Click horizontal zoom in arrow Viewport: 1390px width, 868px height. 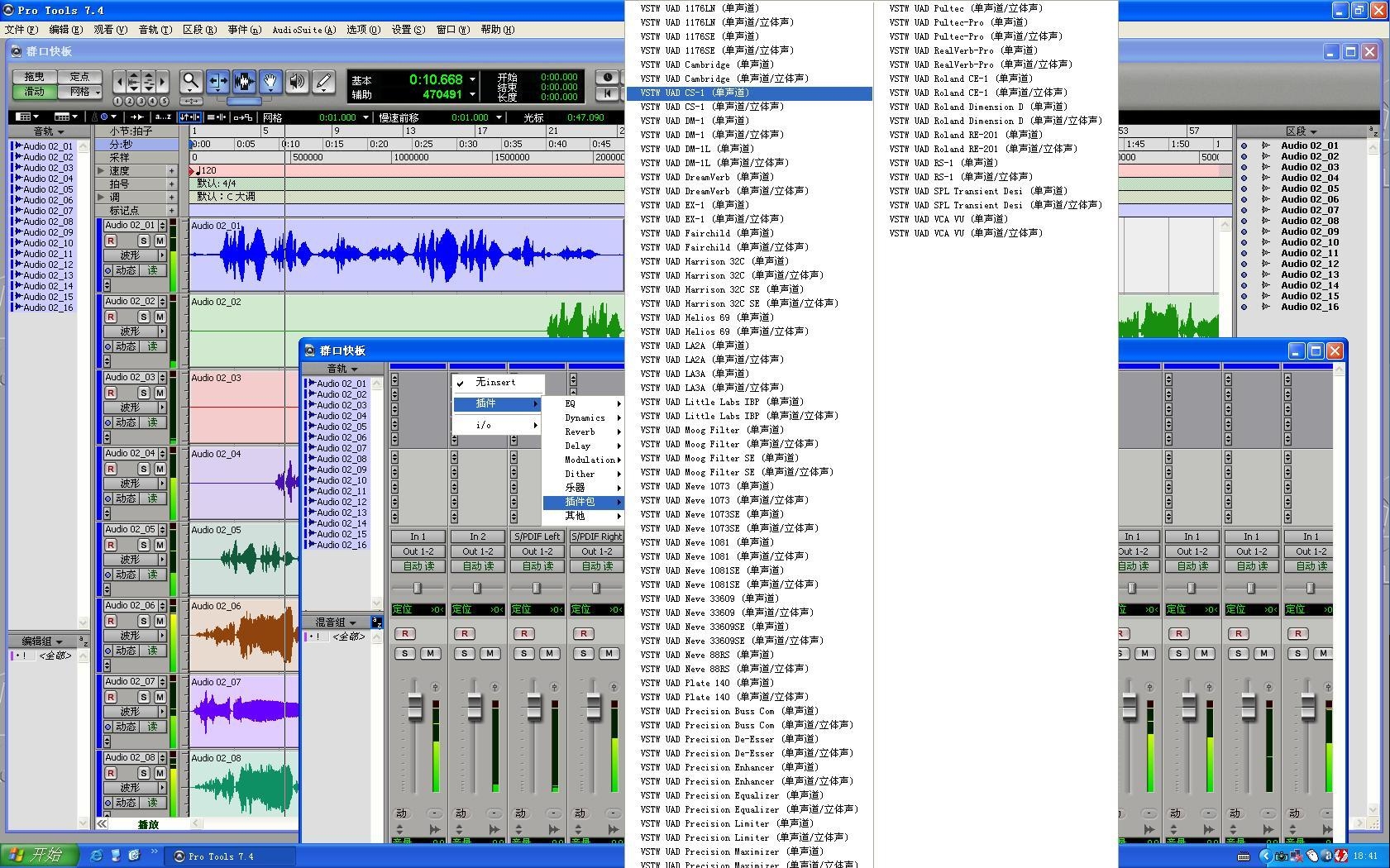[x=163, y=81]
